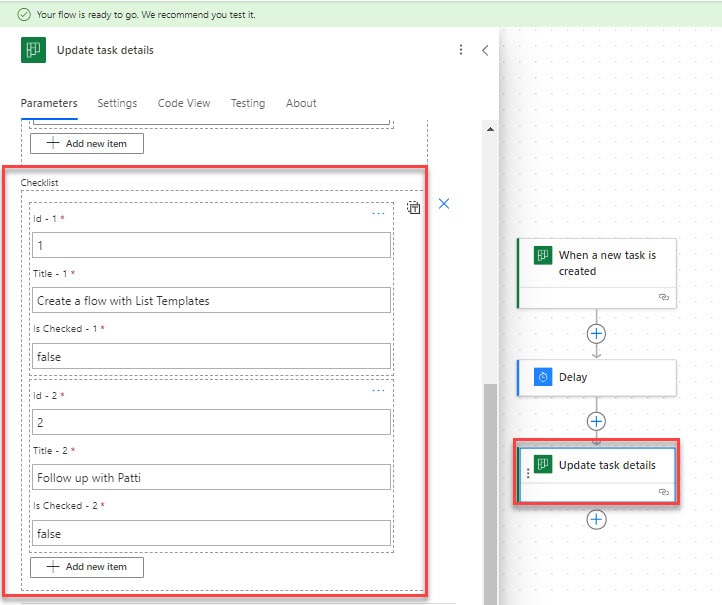This screenshot has height=605, width=722.
Task: Insert a step after the trigger with plus
Action: [596, 334]
